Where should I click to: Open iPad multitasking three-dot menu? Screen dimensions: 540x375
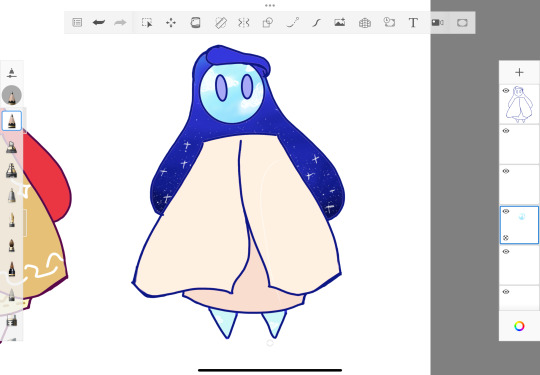click(x=270, y=6)
